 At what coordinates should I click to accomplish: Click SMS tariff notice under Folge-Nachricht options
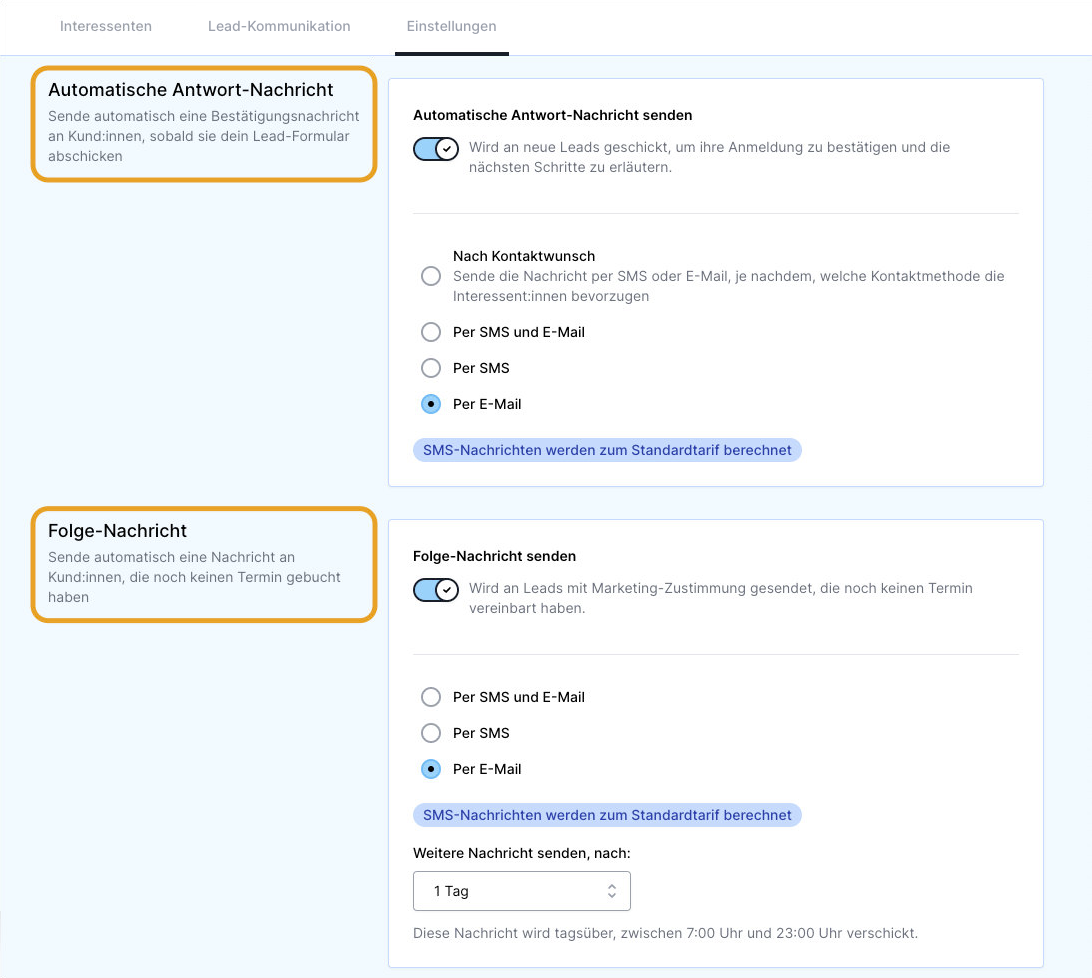coord(607,815)
